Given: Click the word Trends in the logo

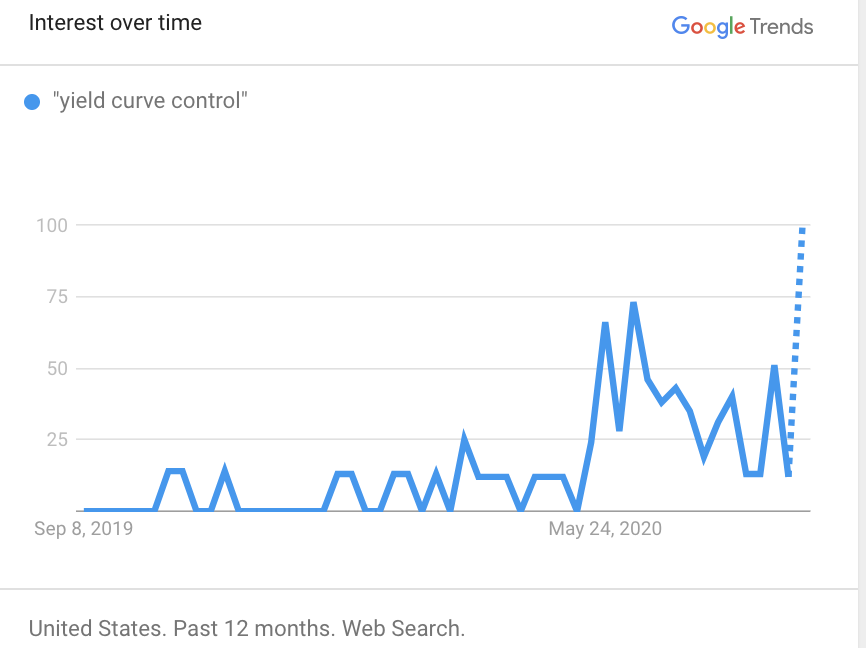Looking at the screenshot, I should coord(781,27).
